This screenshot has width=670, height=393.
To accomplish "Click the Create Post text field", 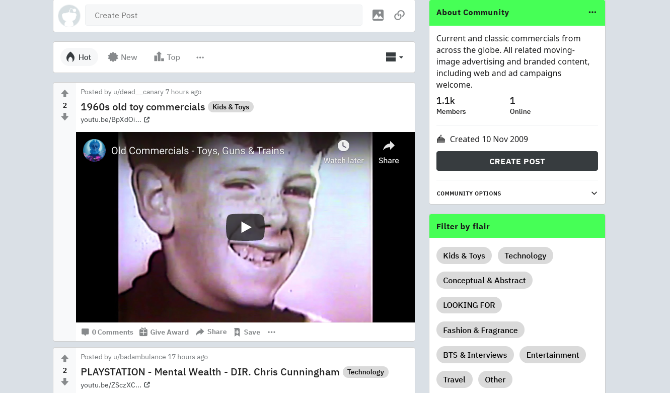I will tap(223, 15).
